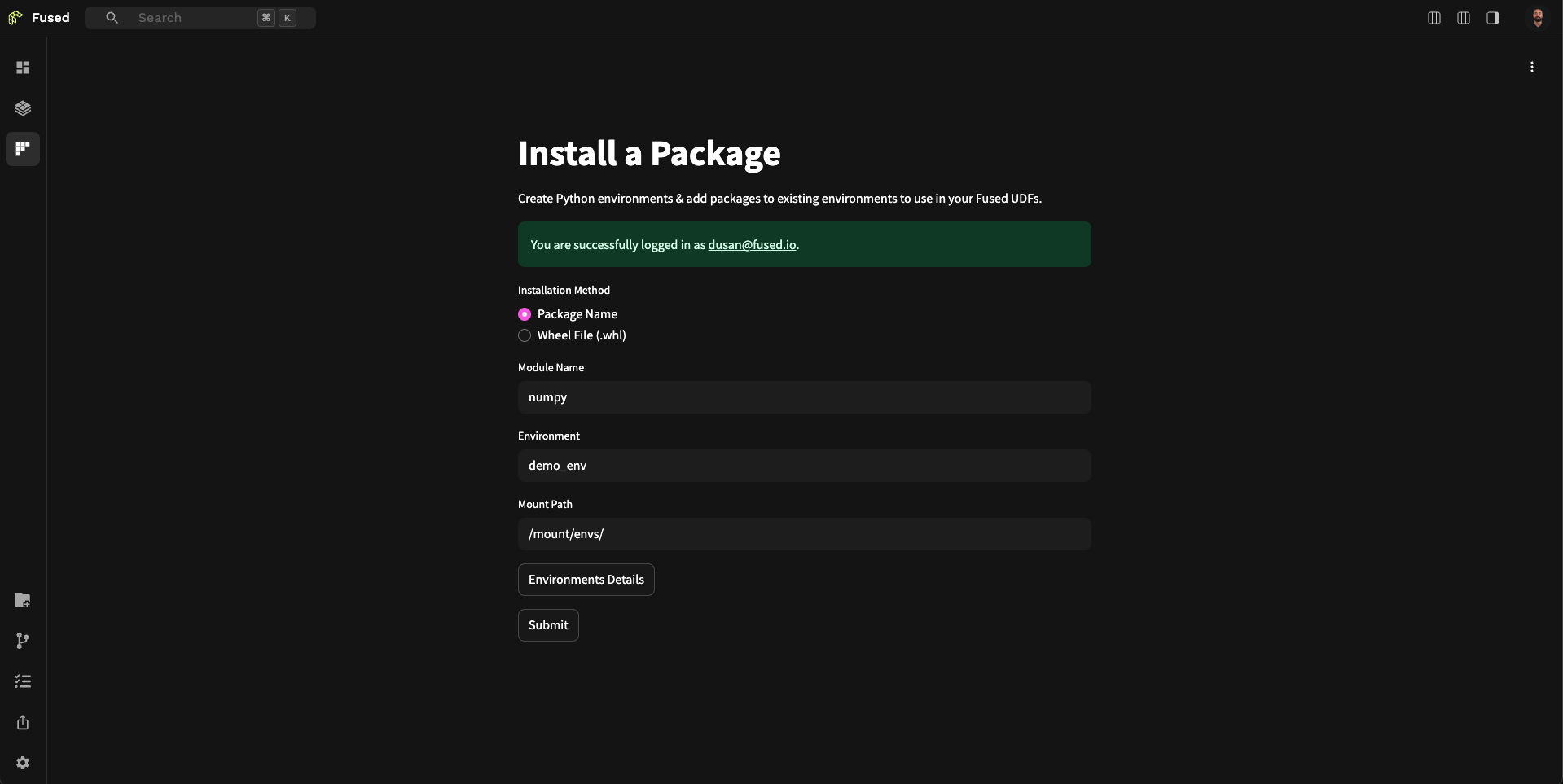1563x784 pixels.
Task: Click the share export icon in sidebar
Action: tap(22, 722)
